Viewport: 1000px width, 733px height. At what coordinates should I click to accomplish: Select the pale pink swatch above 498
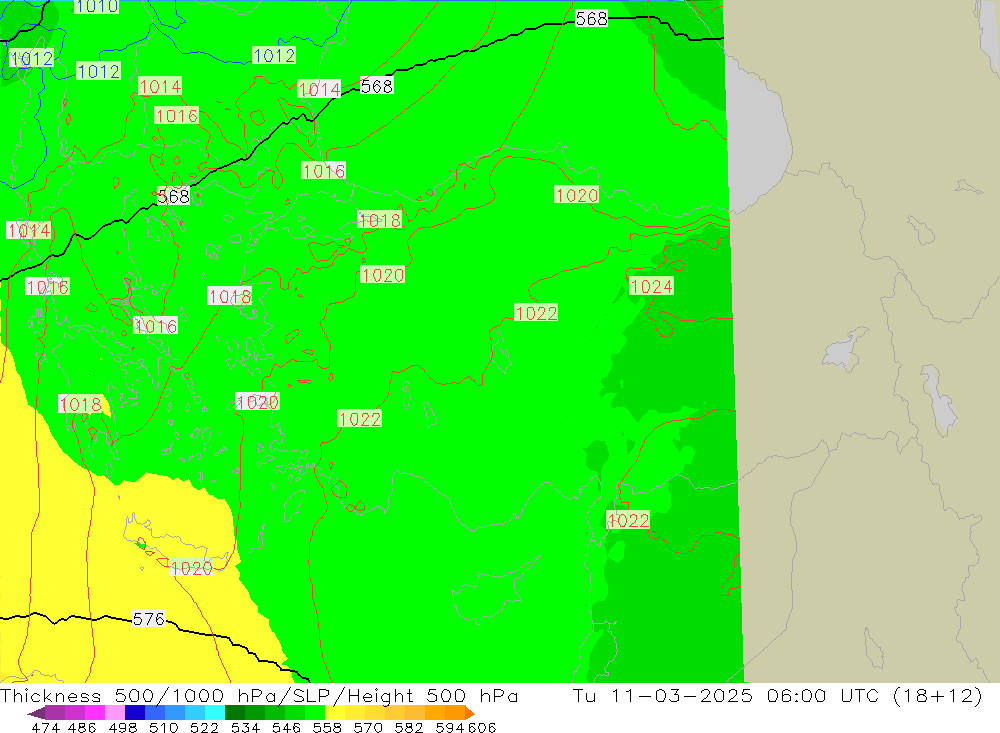click(x=115, y=713)
